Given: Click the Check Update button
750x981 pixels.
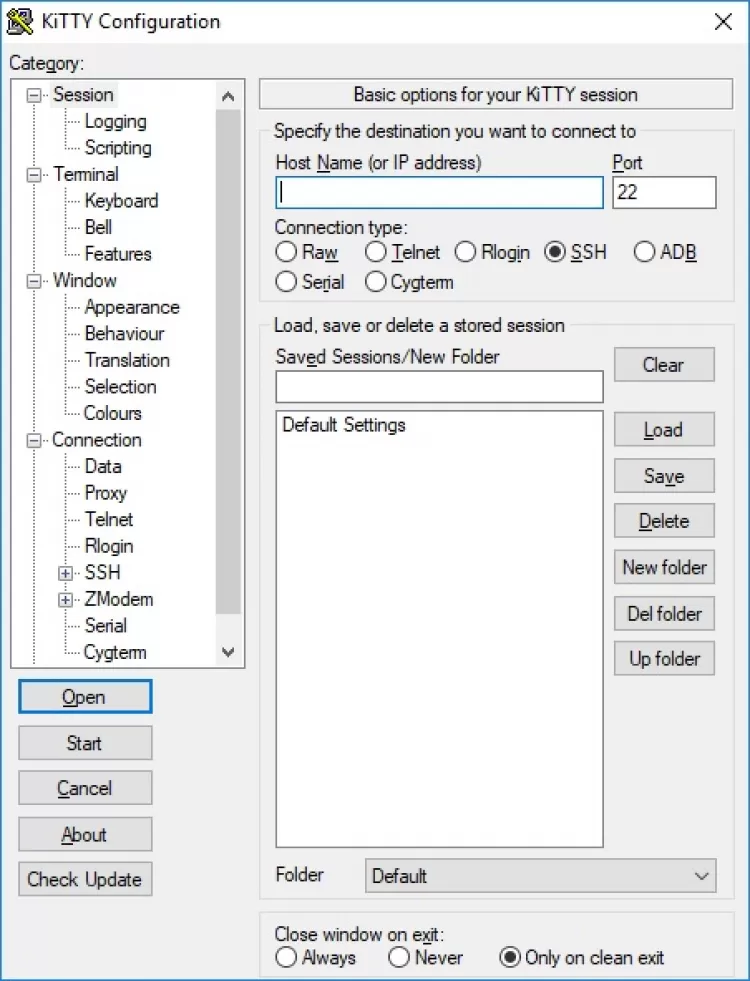Looking at the screenshot, I should pos(85,879).
